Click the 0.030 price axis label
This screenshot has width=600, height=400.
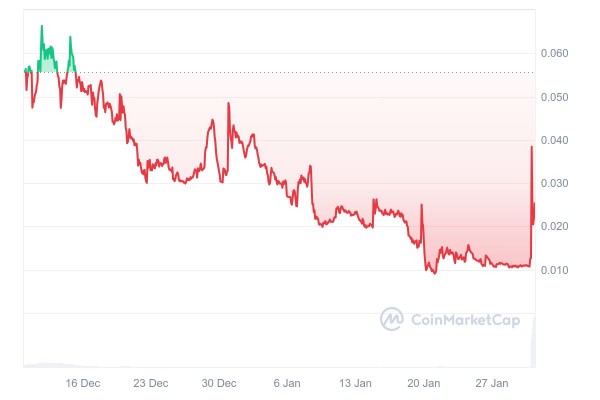click(x=553, y=184)
